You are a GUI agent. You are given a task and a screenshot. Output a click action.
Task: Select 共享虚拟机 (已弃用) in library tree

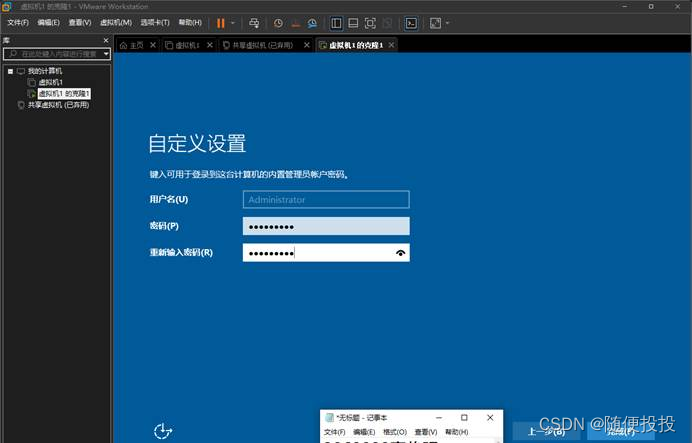tap(58, 105)
